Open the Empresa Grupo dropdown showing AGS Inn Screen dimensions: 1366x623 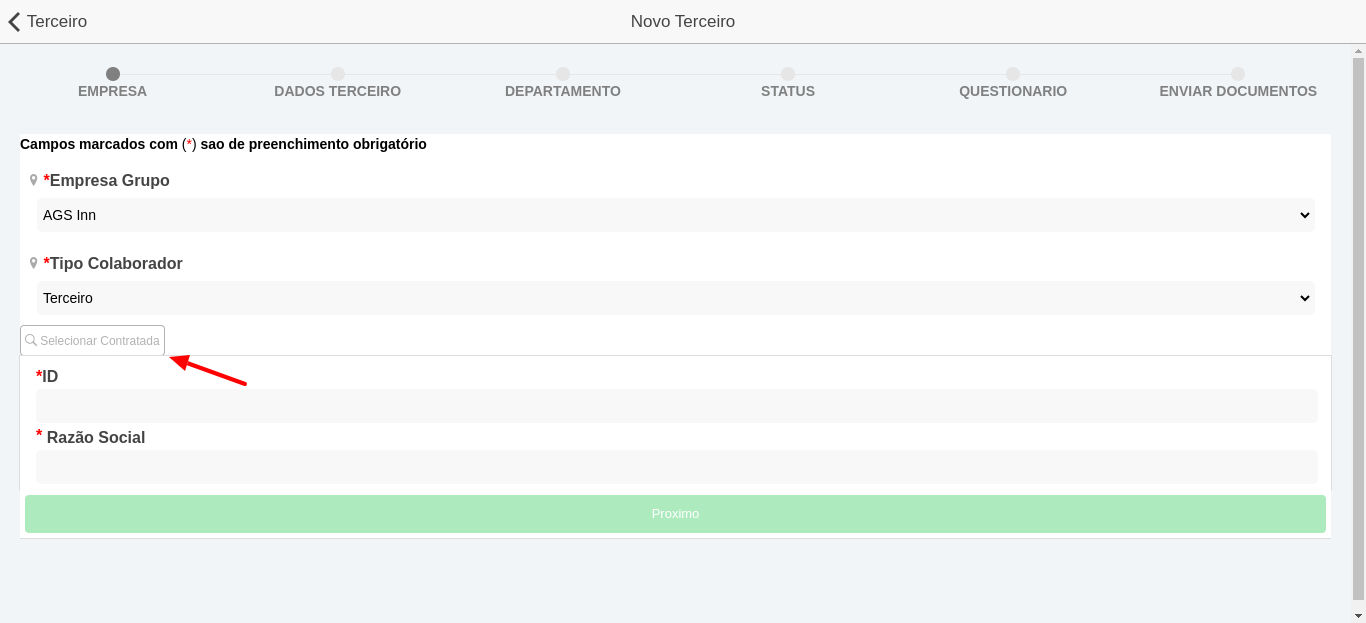coord(675,215)
